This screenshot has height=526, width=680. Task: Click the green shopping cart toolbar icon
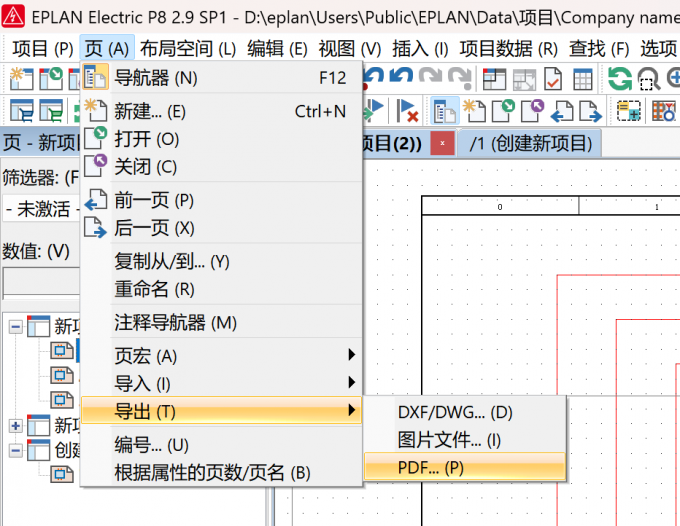point(51,111)
